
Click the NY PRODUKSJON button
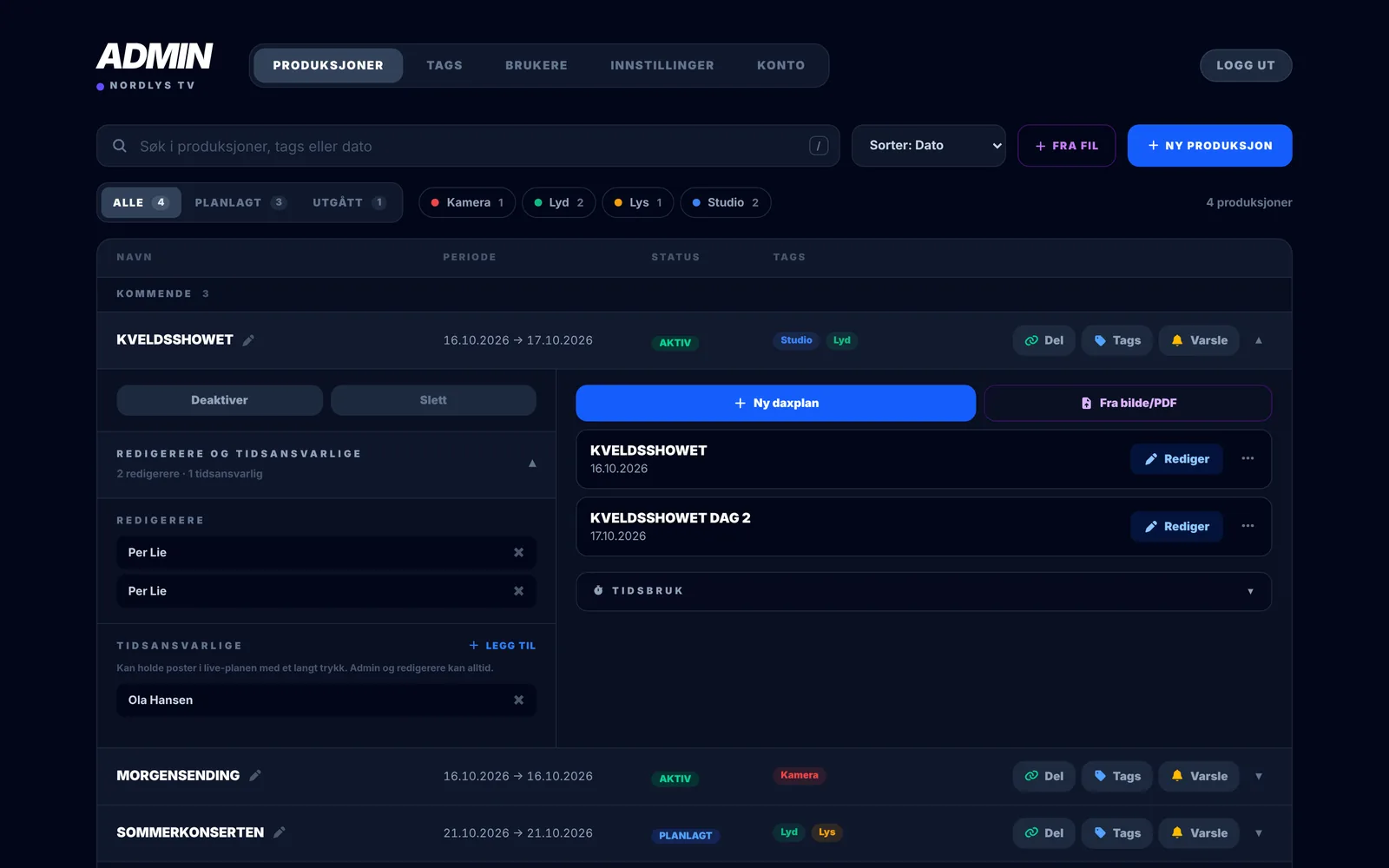pyautogui.click(x=1210, y=146)
